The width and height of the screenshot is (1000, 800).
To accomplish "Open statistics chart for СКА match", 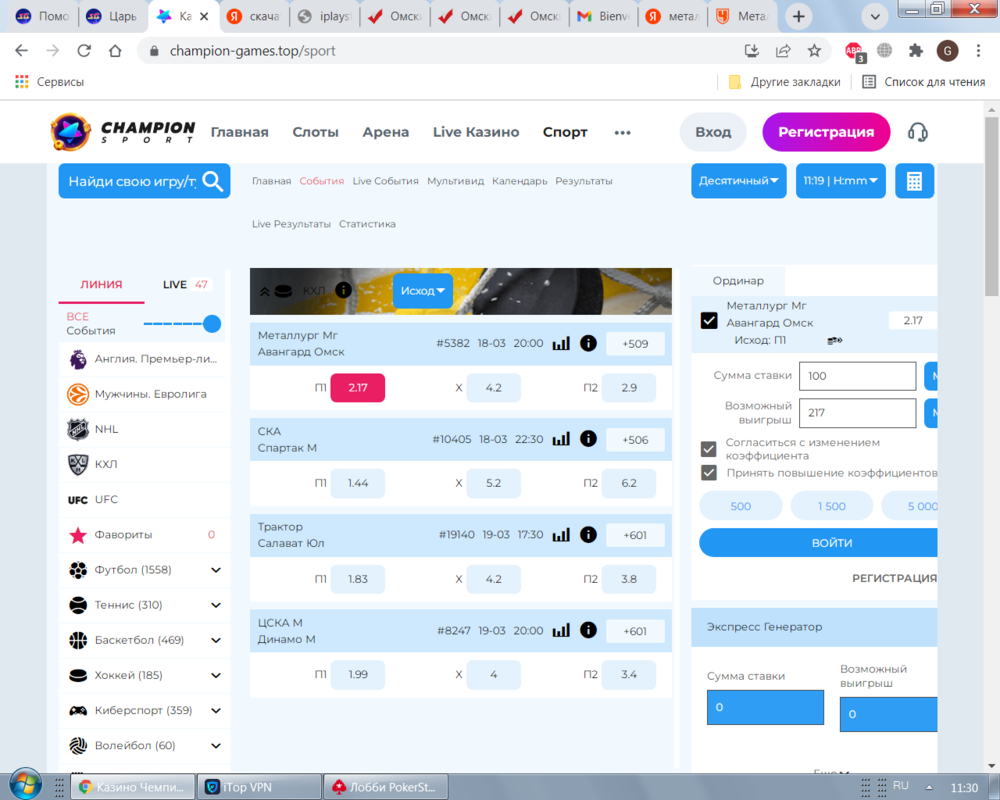I will tap(561, 439).
